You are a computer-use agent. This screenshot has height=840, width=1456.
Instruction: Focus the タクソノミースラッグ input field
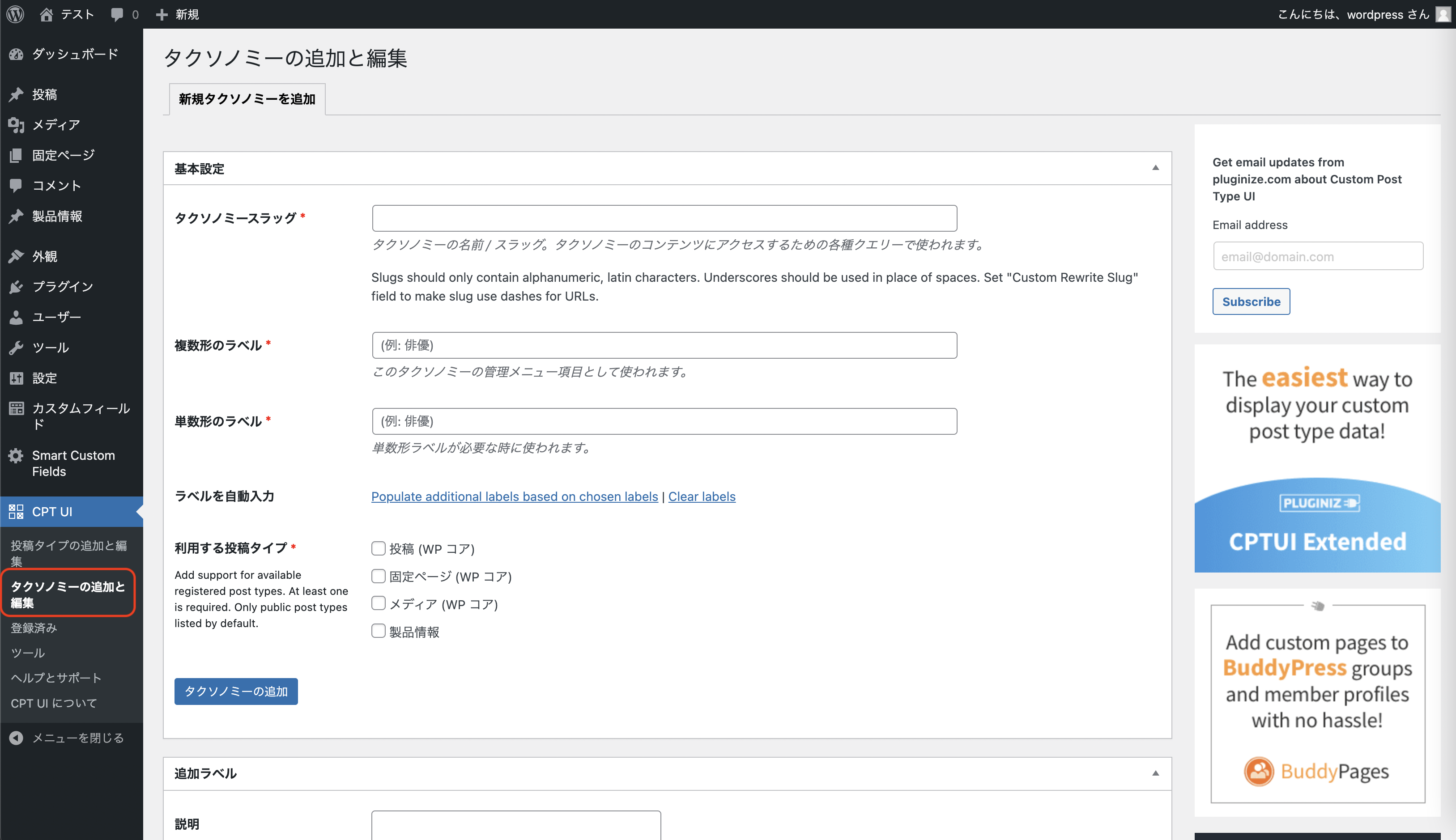click(x=664, y=218)
